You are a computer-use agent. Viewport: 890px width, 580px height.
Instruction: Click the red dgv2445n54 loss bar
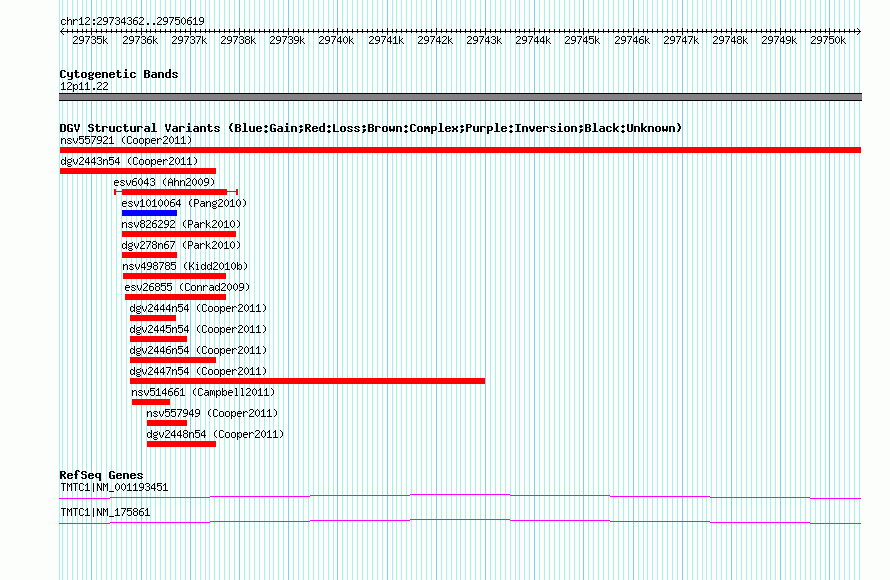tap(158, 339)
